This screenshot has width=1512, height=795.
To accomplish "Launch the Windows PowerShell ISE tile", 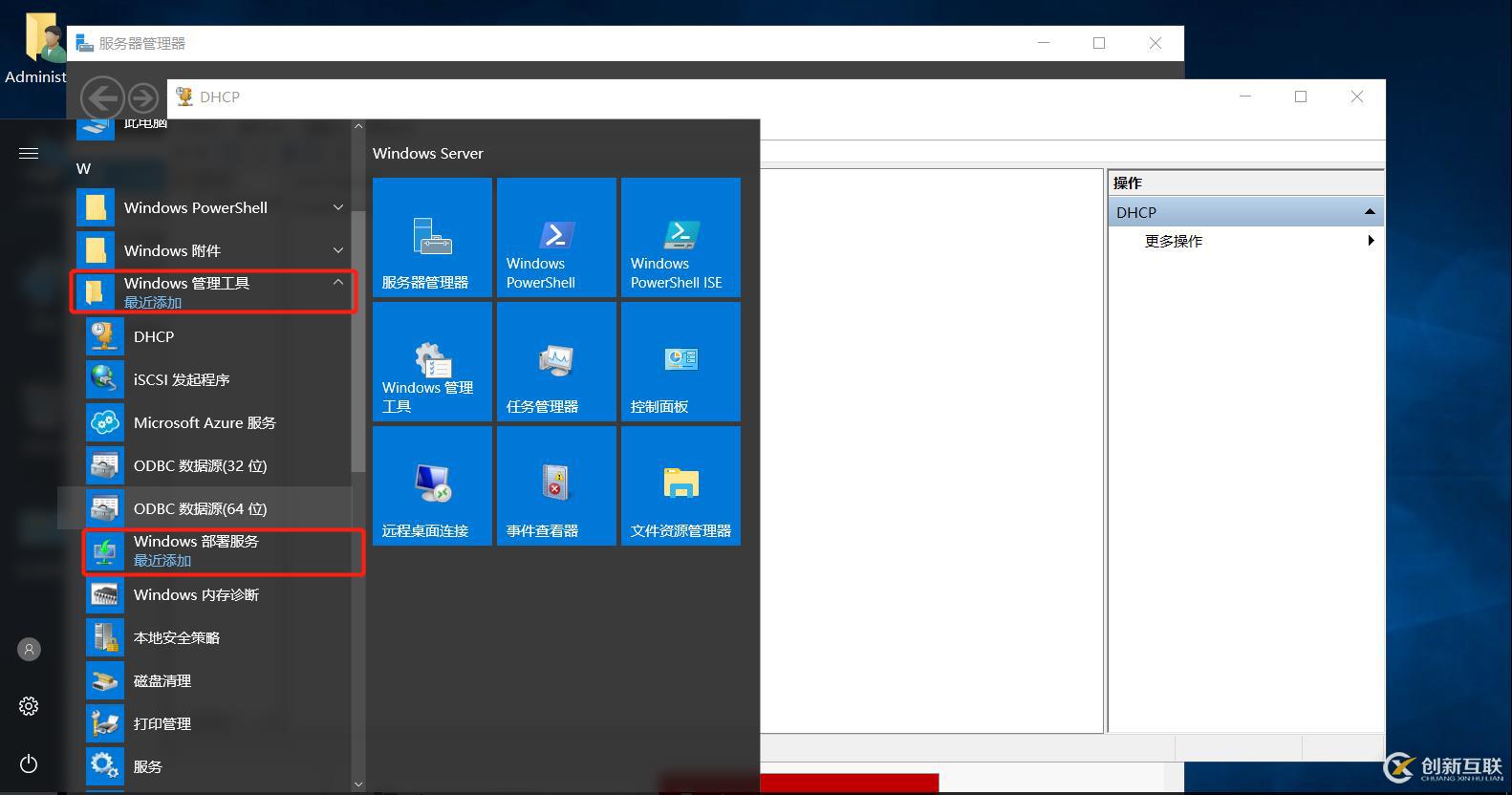I will [680, 237].
